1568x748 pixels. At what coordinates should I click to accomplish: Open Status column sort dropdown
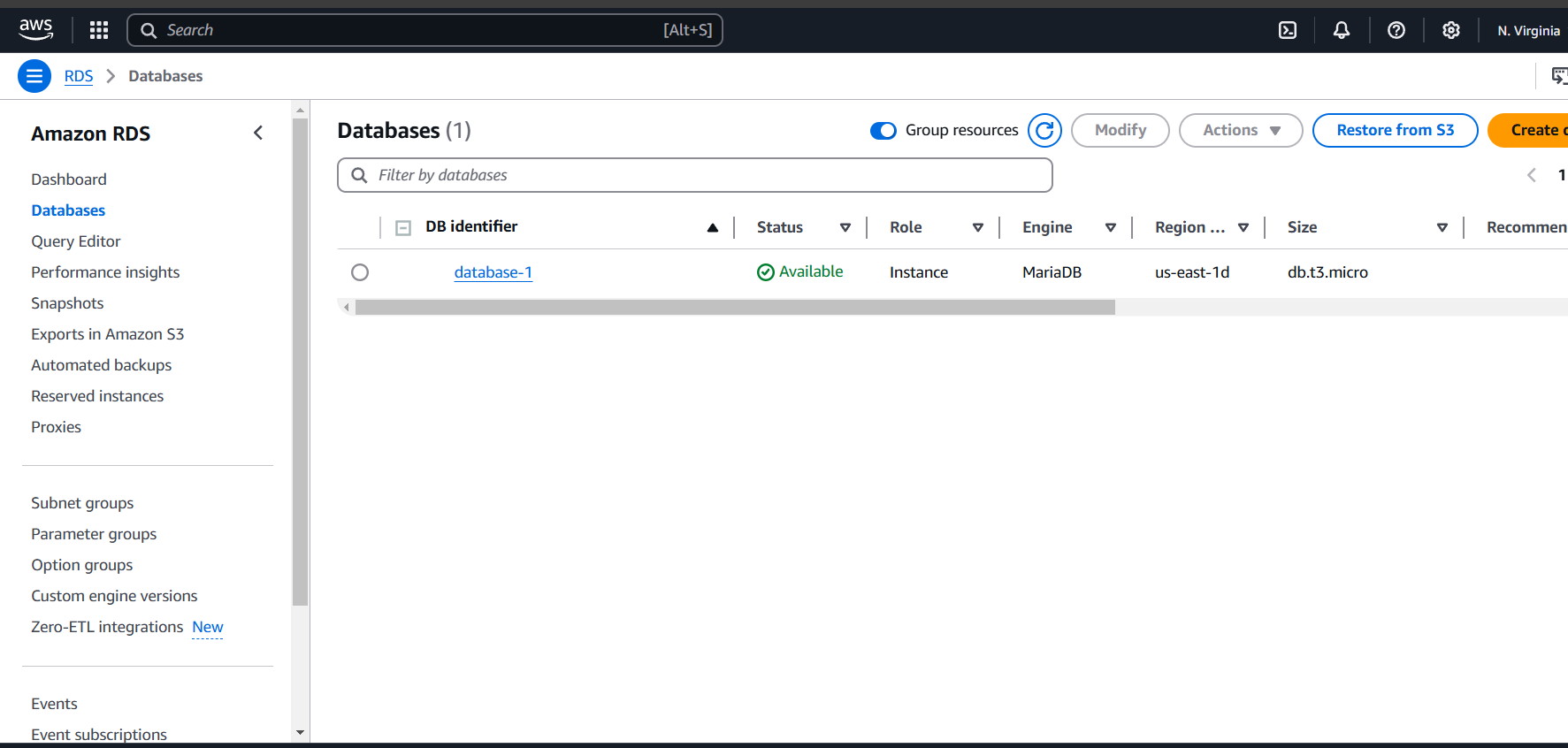845,227
